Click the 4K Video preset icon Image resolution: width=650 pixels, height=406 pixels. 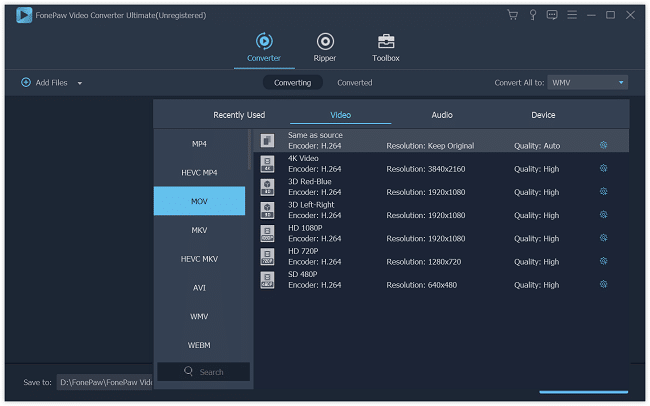point(267,164)
